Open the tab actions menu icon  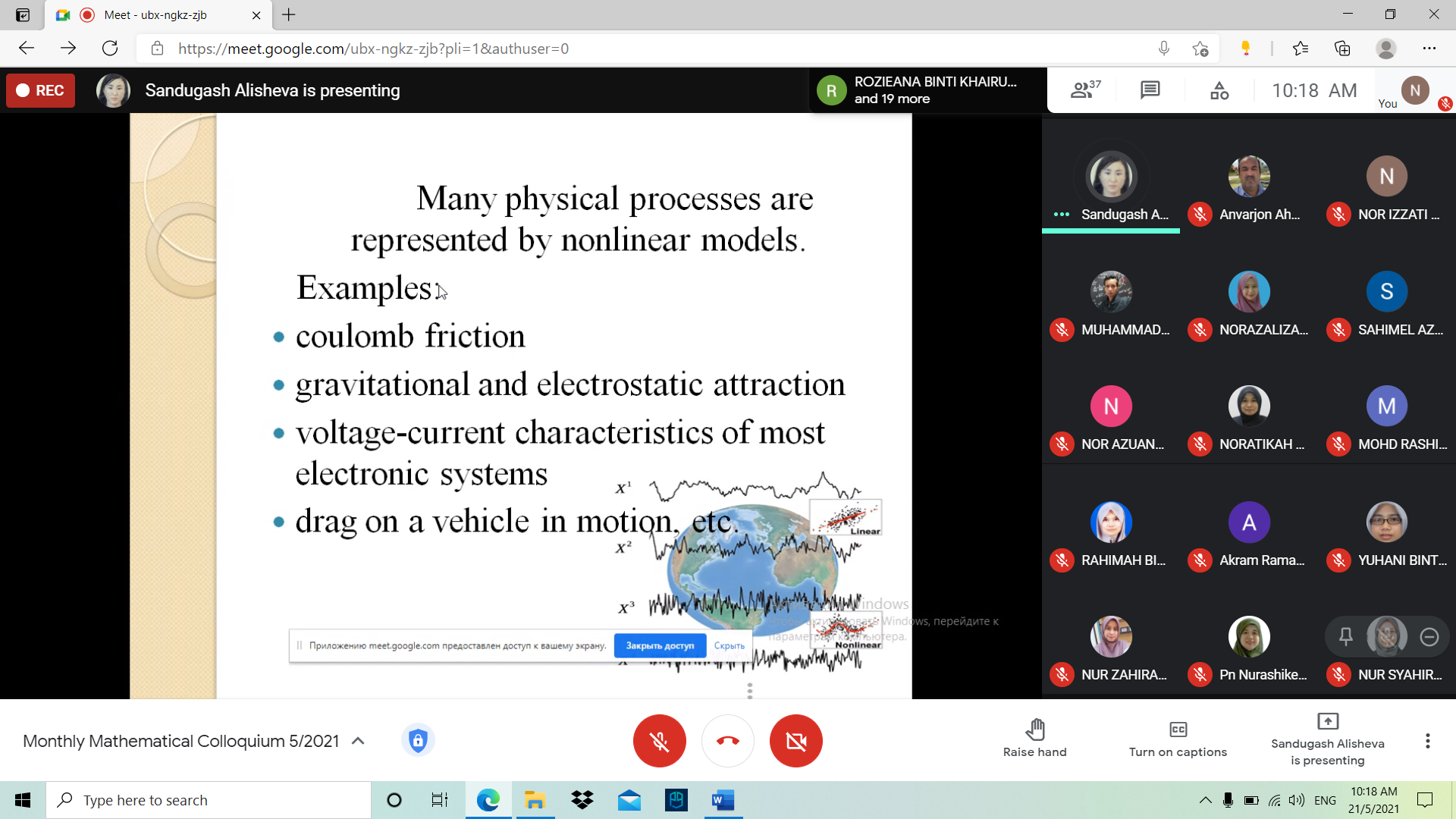pos(23,15)
